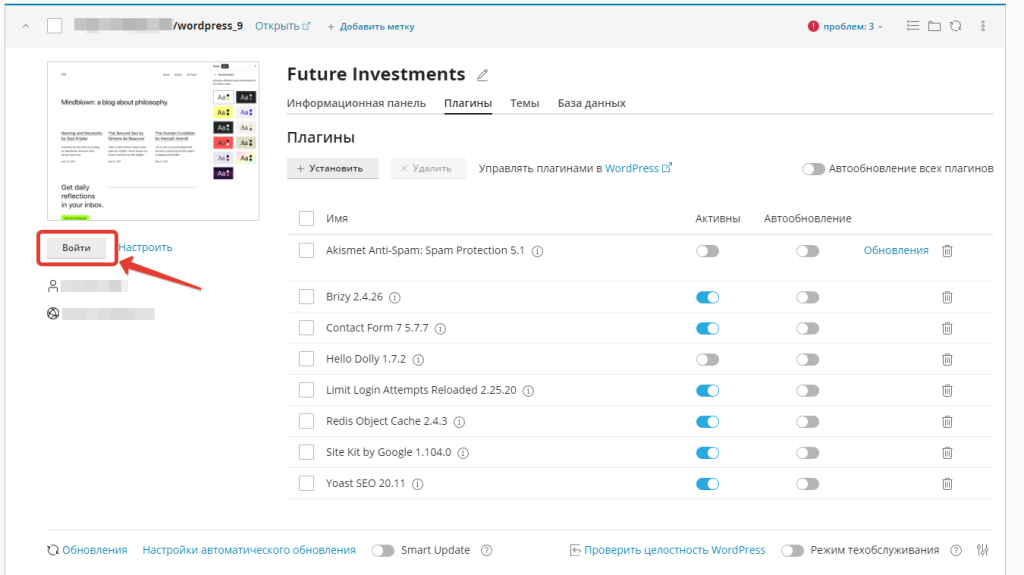This screenshot has height=575, width=1024.
Task: Select Brizy 2.4.26 checkbox
Action: (306, 297)
